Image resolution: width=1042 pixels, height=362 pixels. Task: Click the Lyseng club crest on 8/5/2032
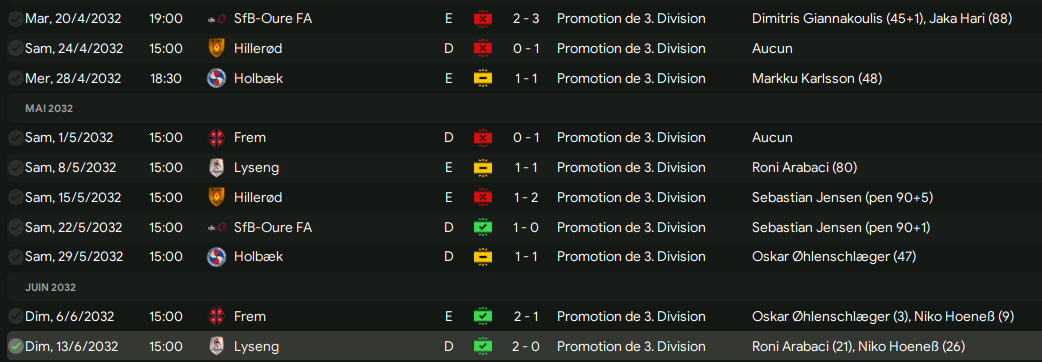pos(217,167)
